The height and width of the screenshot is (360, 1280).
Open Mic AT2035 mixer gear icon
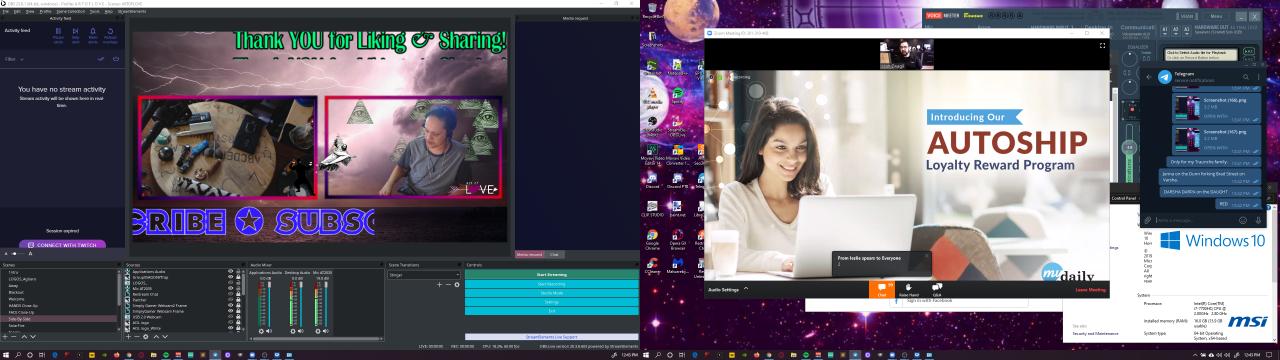(x=317, y=331)
